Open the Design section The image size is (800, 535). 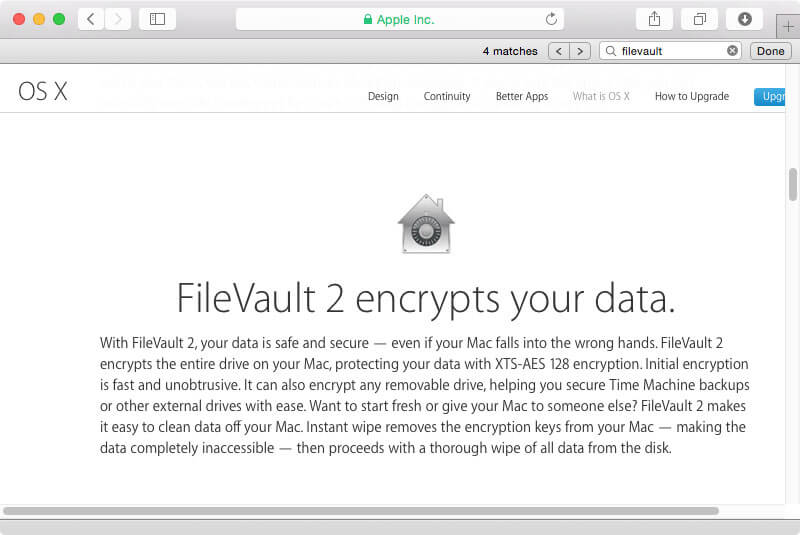pyautogui.click(x=383, y=96)
